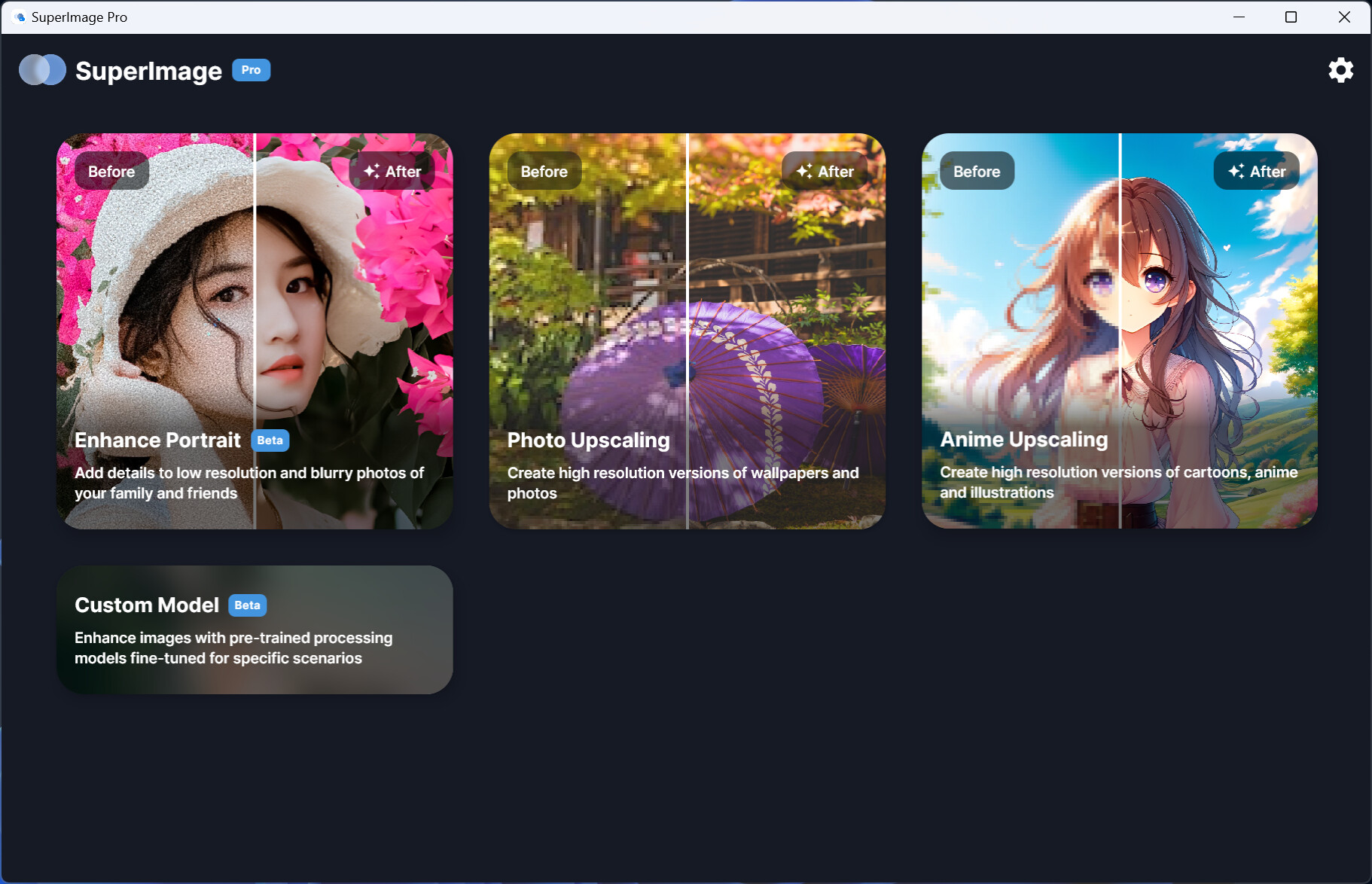Click the comparison divider on Enhance Portrait card
The image size is (1372, 884).
pyautogui.click(x=255, y=331)
